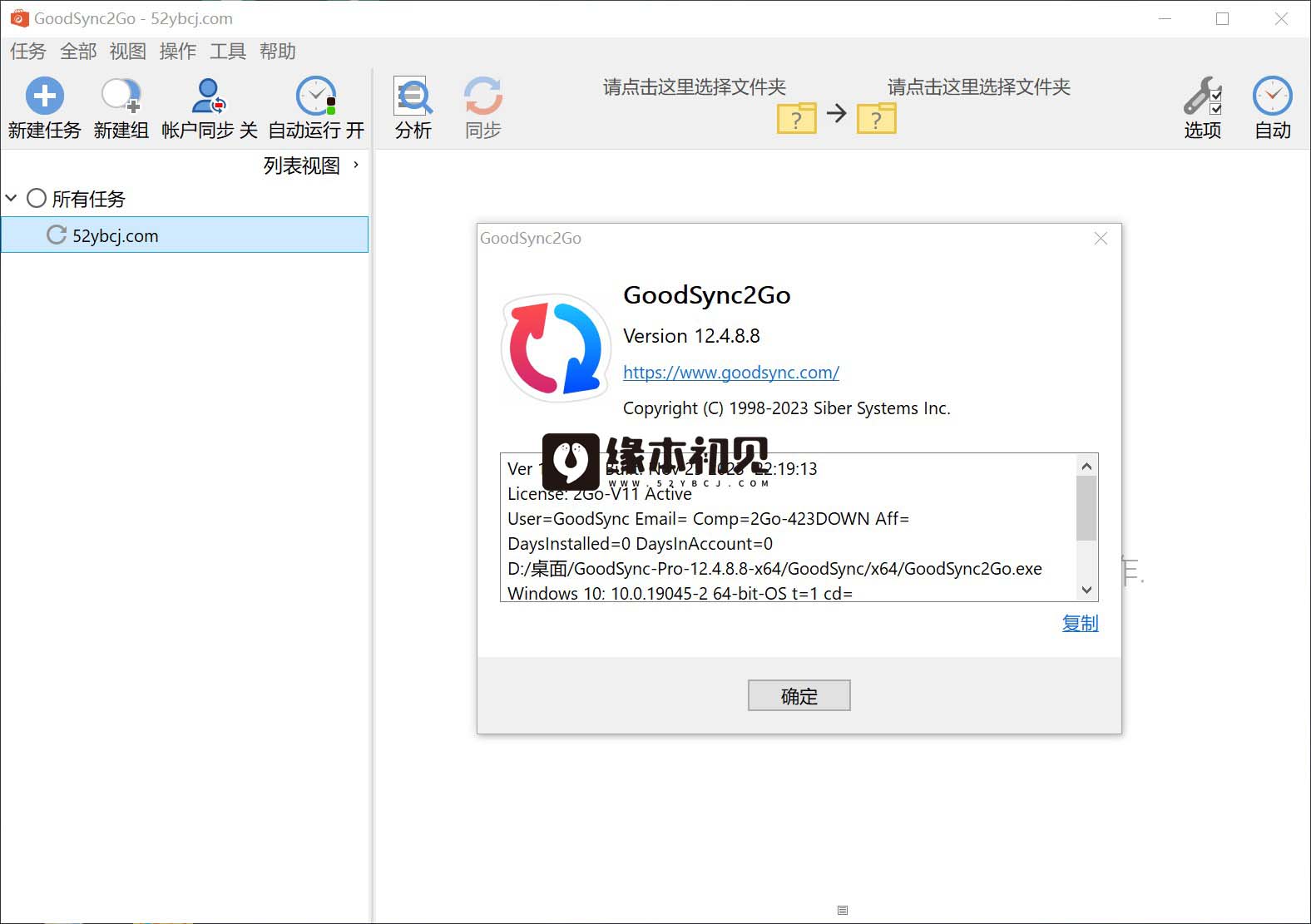Click the 'User=GoodSync Email=' line

(709, 519)
